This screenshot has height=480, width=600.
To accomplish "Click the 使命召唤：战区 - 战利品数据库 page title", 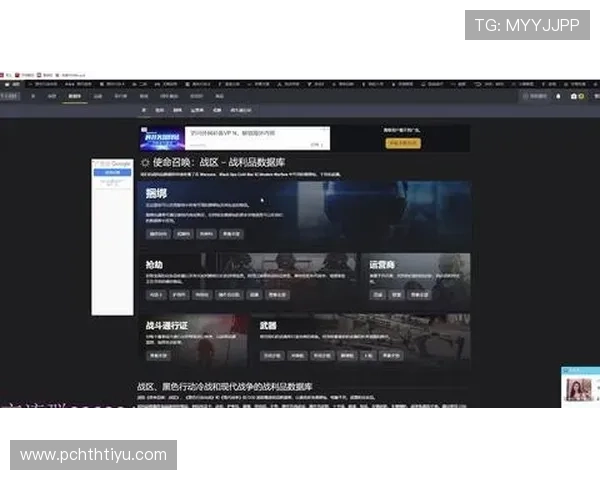I will tap(219, 162).
